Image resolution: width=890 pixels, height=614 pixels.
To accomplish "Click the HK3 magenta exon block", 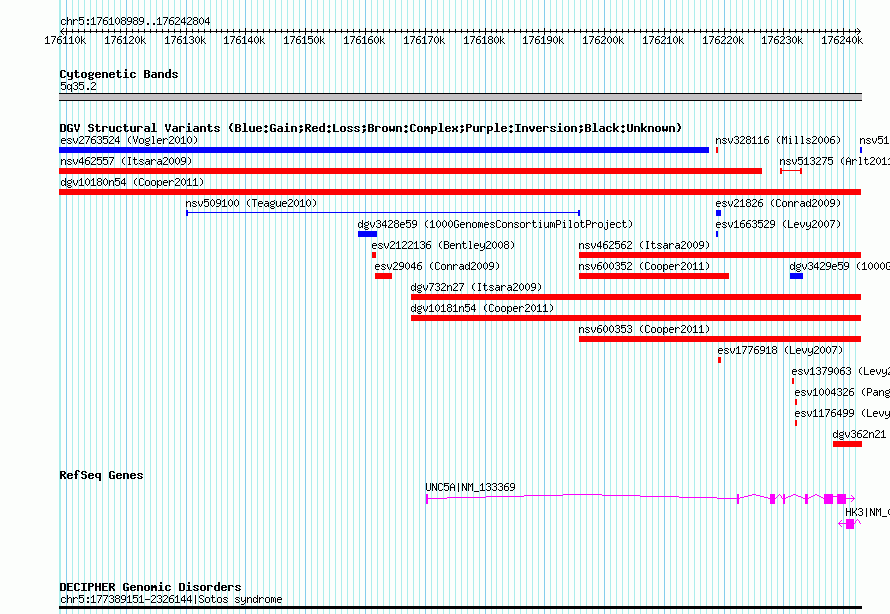I will coord(850,524).
